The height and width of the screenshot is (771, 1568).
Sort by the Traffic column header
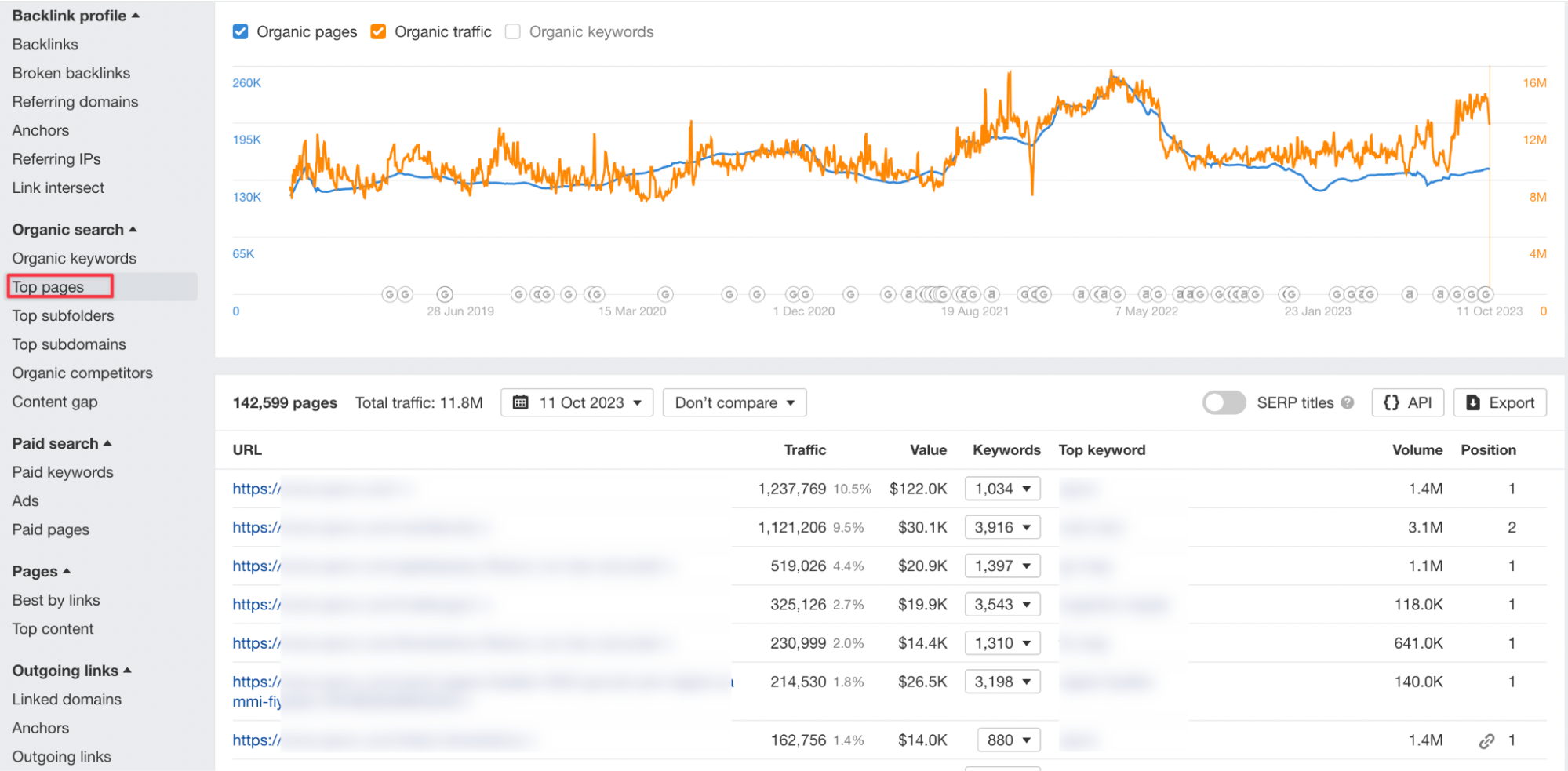pyautogui.click(x=805, y=450)
